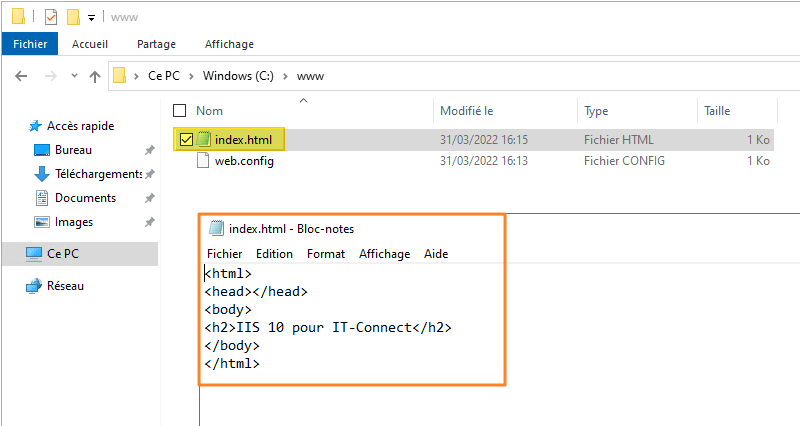Open the Fichier ribbon tab
This screenshot has height=426, width=800.
tap(30, 44)
